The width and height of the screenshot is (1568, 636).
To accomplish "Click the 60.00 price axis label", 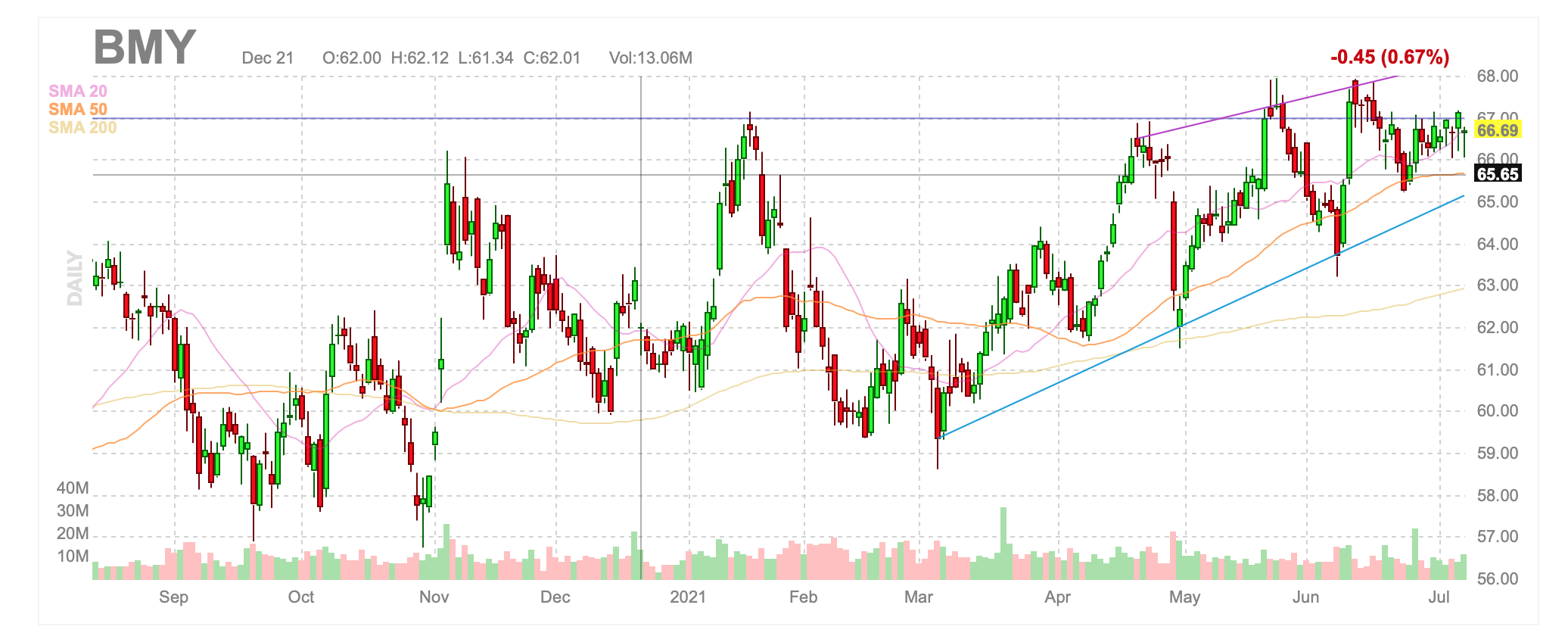I will (1498, 411).
